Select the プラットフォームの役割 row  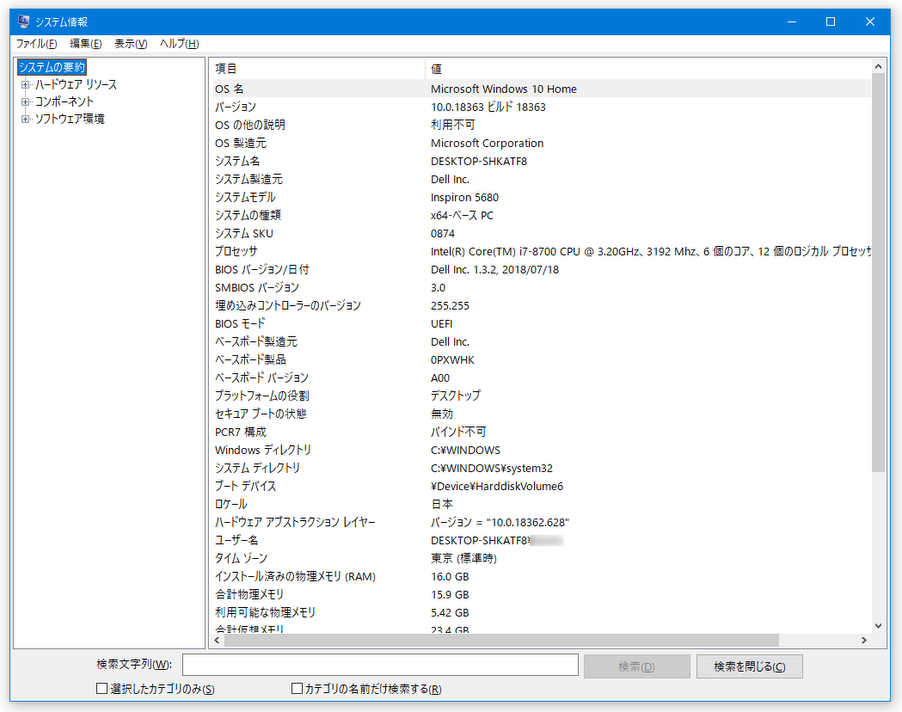click(541, 396)
